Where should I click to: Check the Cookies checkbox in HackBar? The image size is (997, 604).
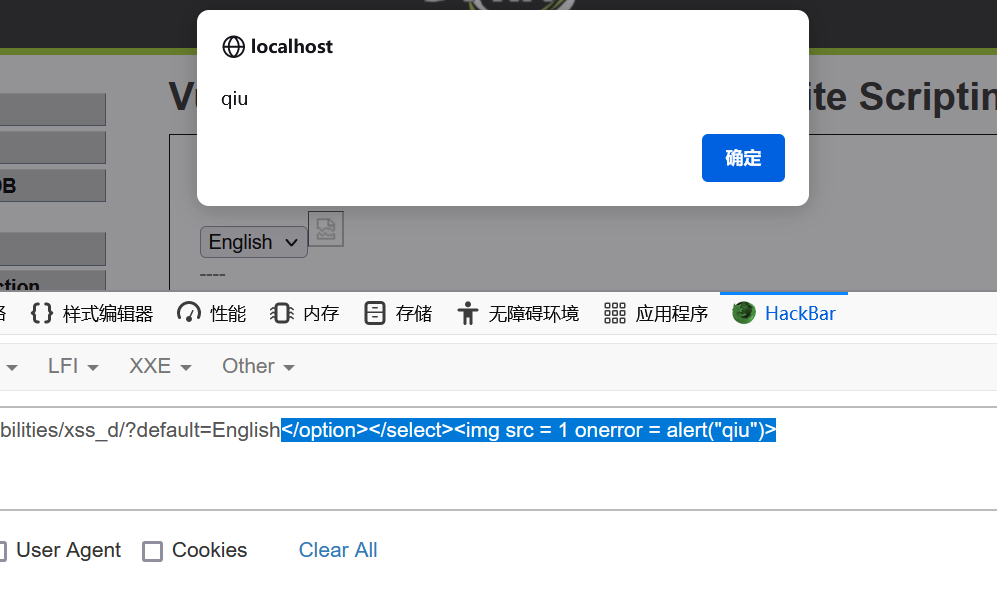153,550
